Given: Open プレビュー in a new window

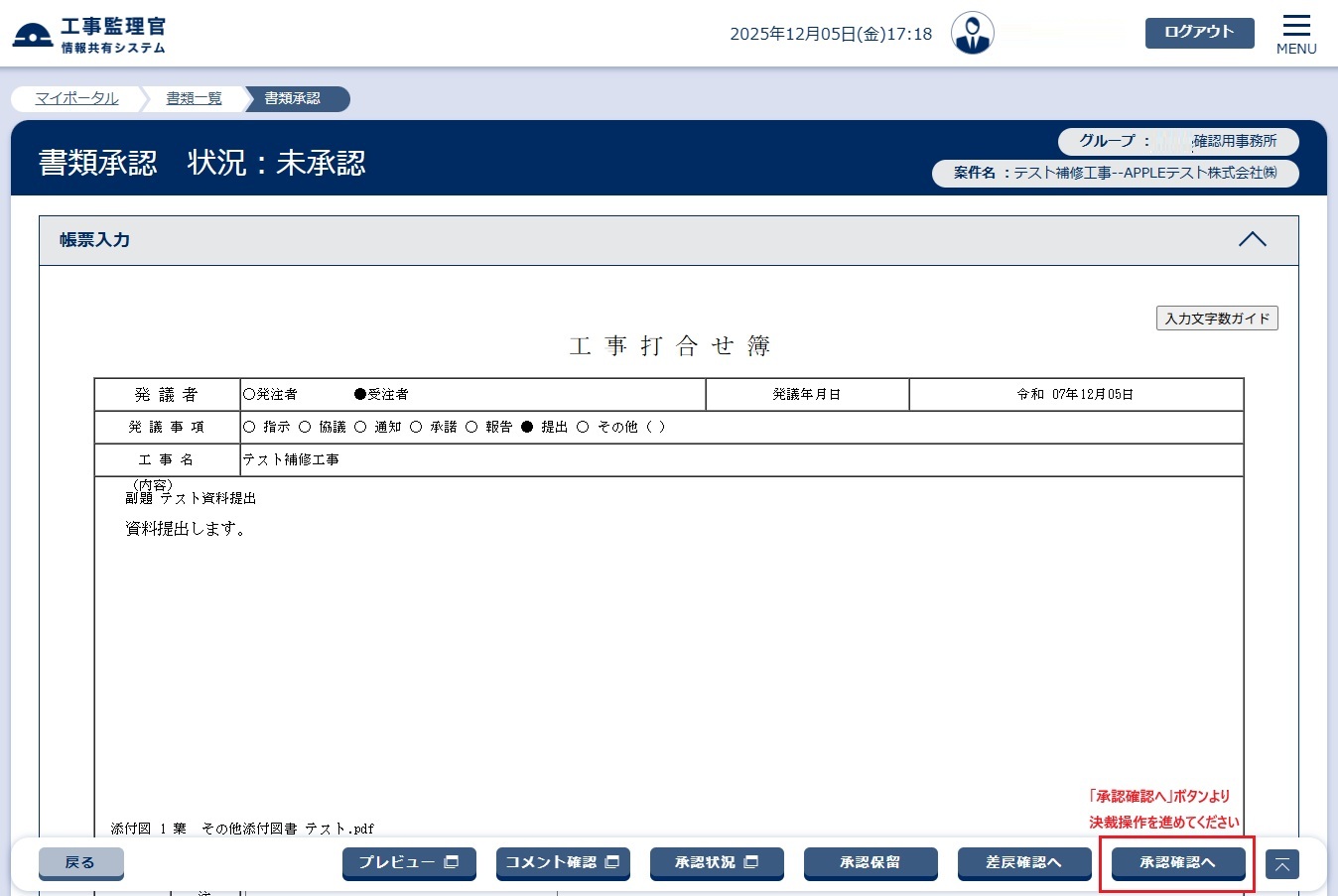Looking at the screenshot, I should point(409,862).
